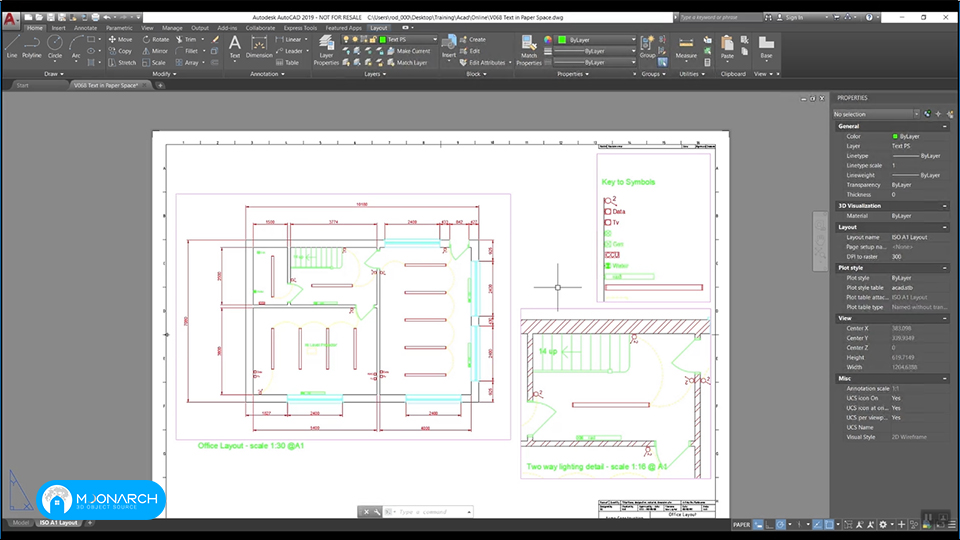This screenshot has height=540, width=960.
Task: Select the Polyline tool
Action: (x=32, y=47)
